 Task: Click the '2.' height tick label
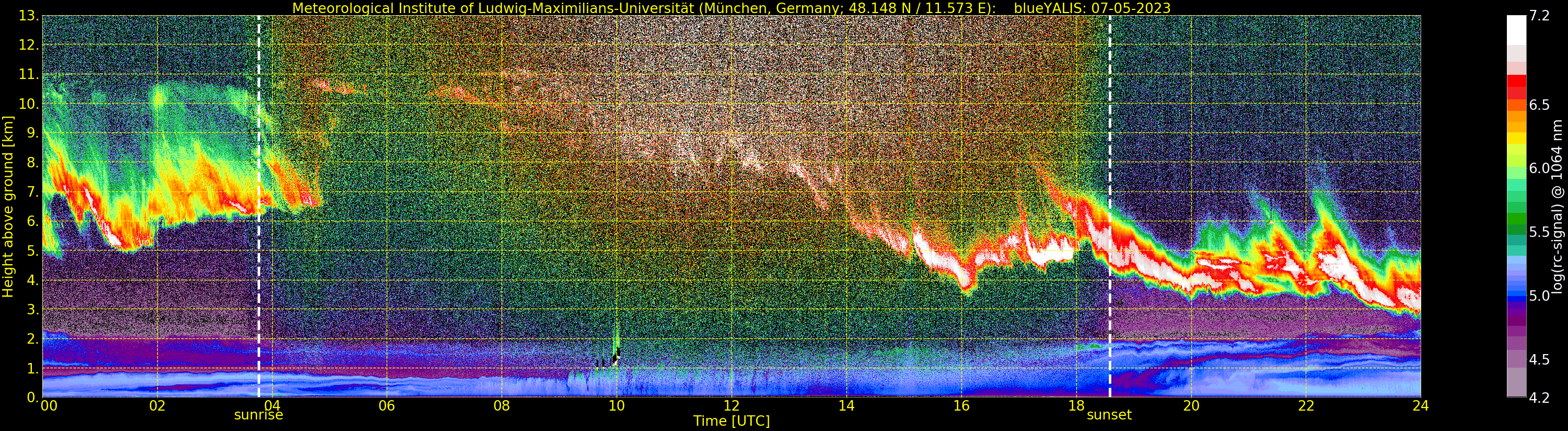[x=33, y=338]
